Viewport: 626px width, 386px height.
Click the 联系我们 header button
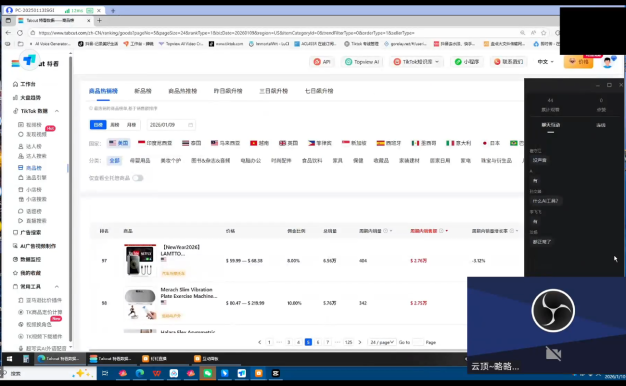(x=508, y=62)
